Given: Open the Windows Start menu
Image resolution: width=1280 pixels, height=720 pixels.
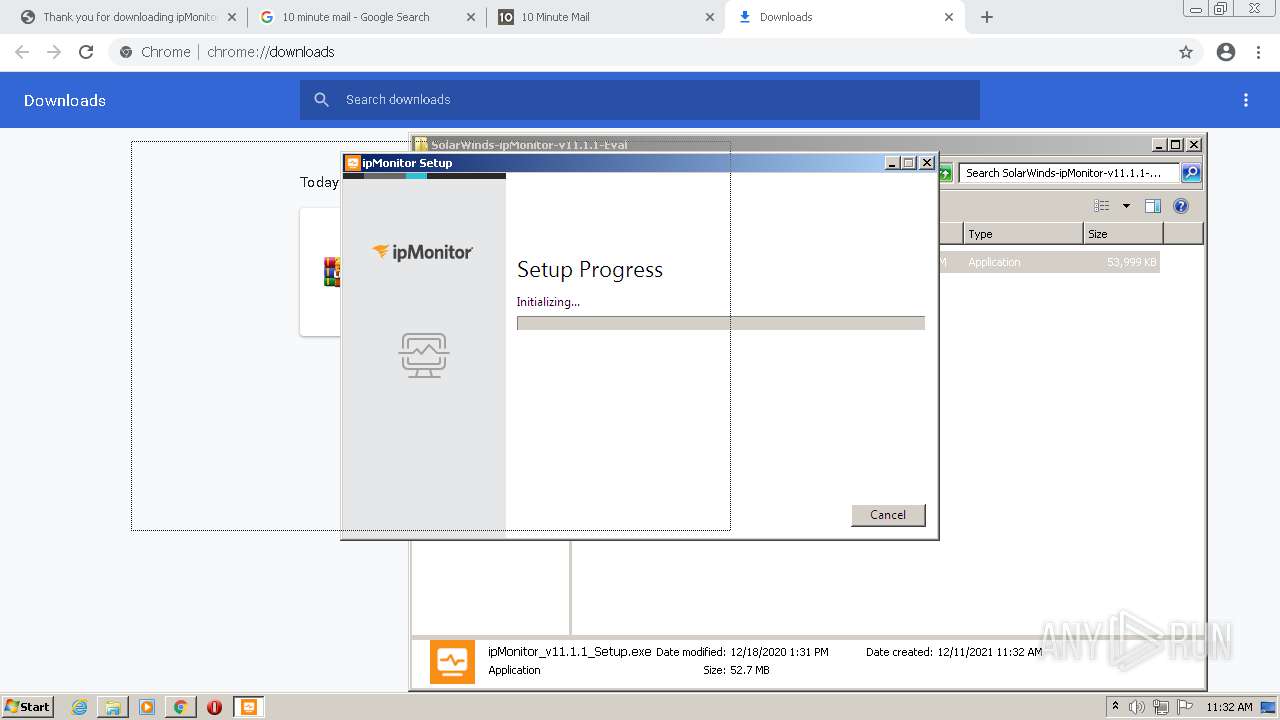Looking at the screenshot, I should click(28, 706).
